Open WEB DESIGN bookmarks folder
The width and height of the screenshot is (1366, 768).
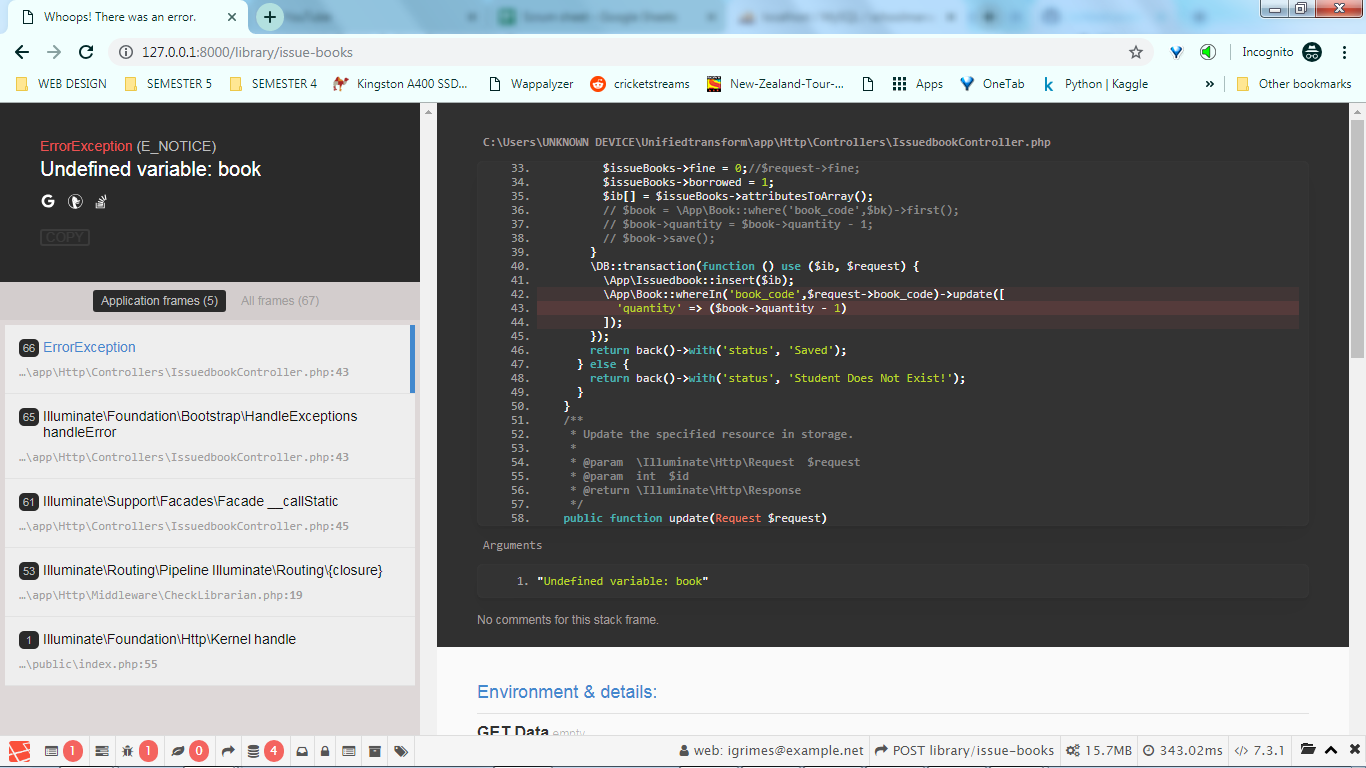tap(61, 84)
